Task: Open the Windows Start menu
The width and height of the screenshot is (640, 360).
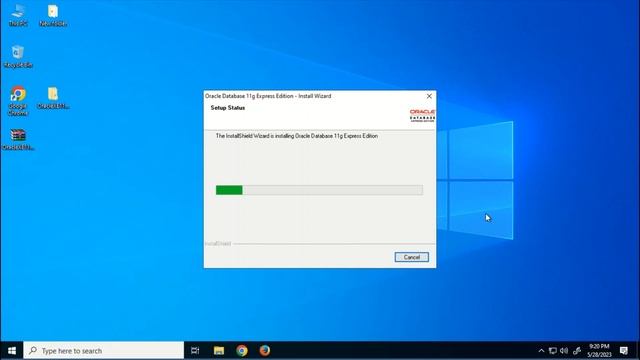Action: coord(12,351)
